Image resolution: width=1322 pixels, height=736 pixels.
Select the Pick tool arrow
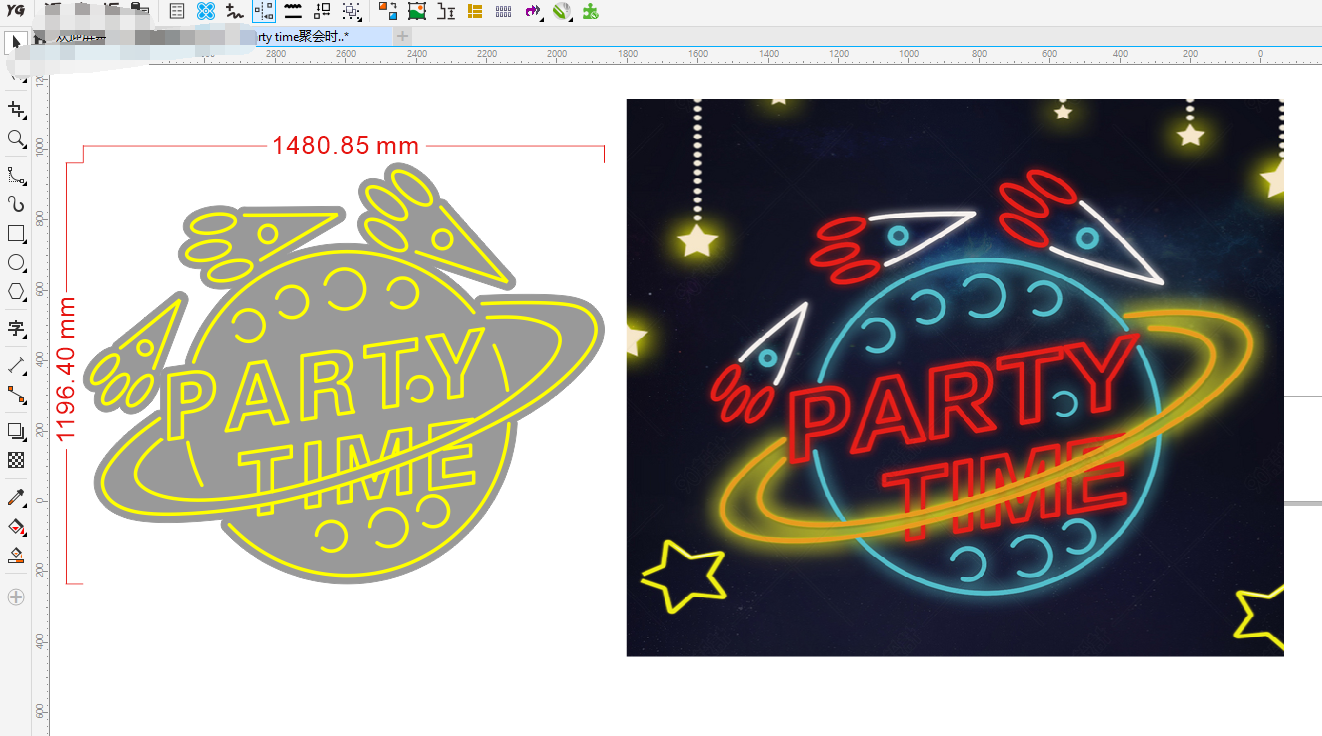tap(16, 42)
